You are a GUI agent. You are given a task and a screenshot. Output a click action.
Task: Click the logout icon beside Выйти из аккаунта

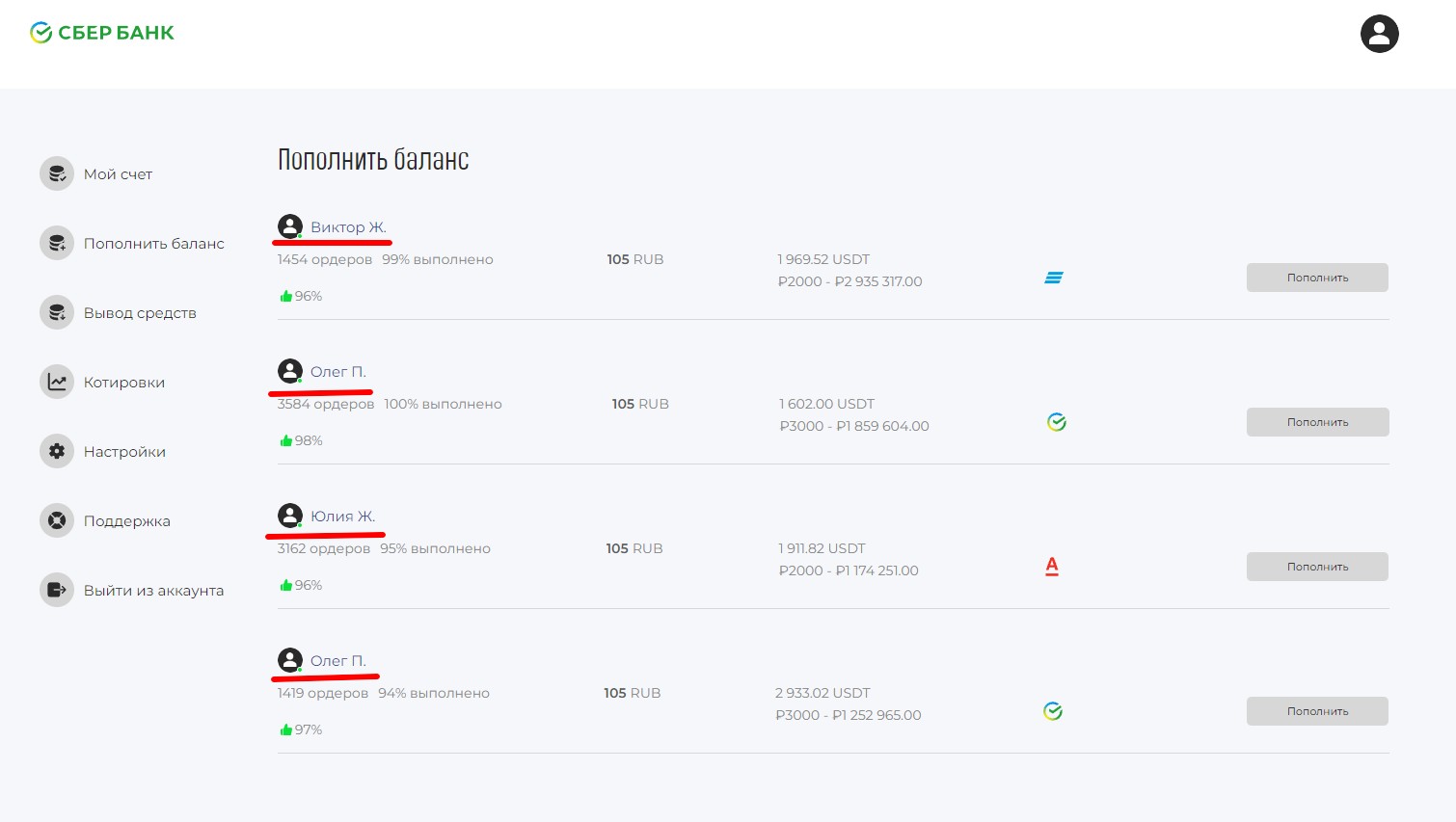57,591
